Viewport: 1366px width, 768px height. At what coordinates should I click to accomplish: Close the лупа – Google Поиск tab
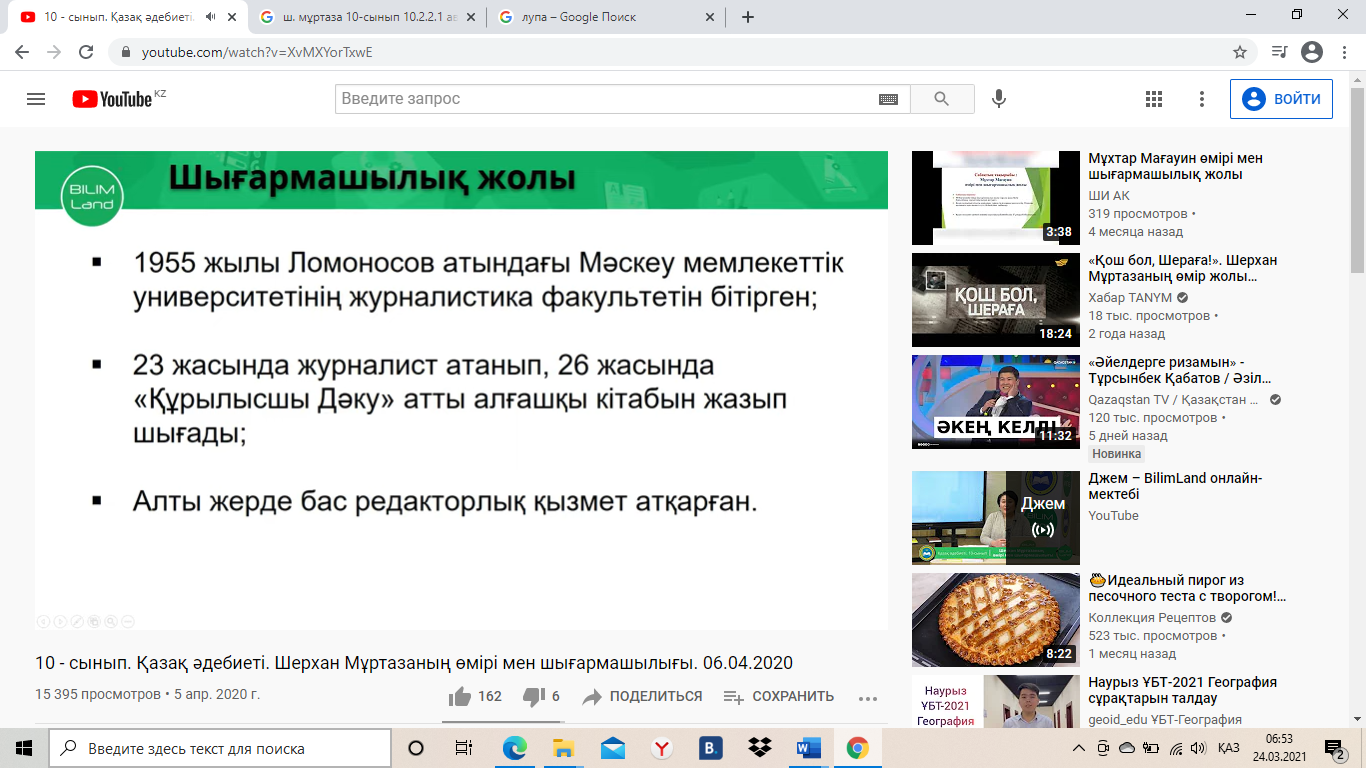click(710, 17)
